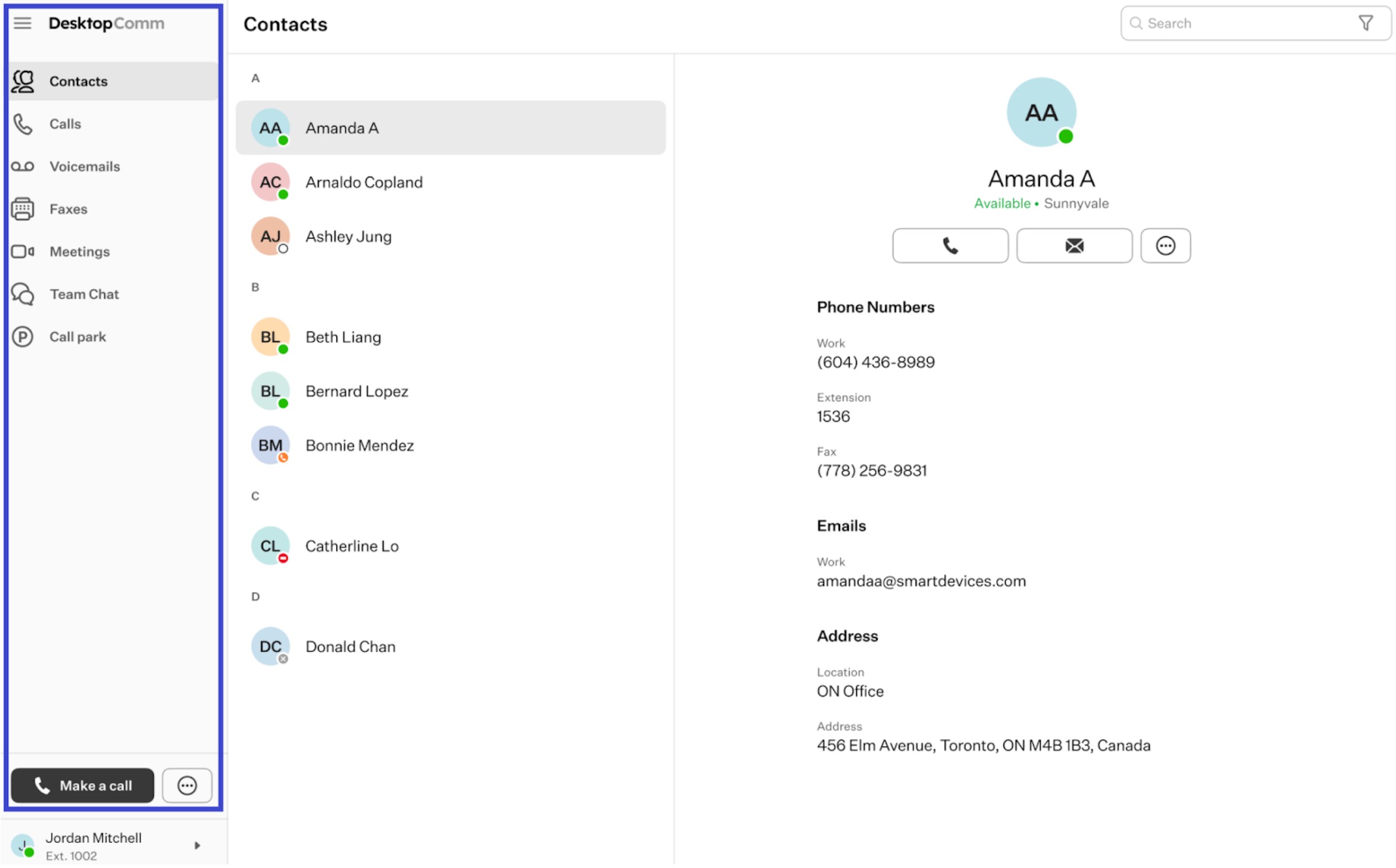Select the Arnaldo Copland contact name

coord(364,183)
